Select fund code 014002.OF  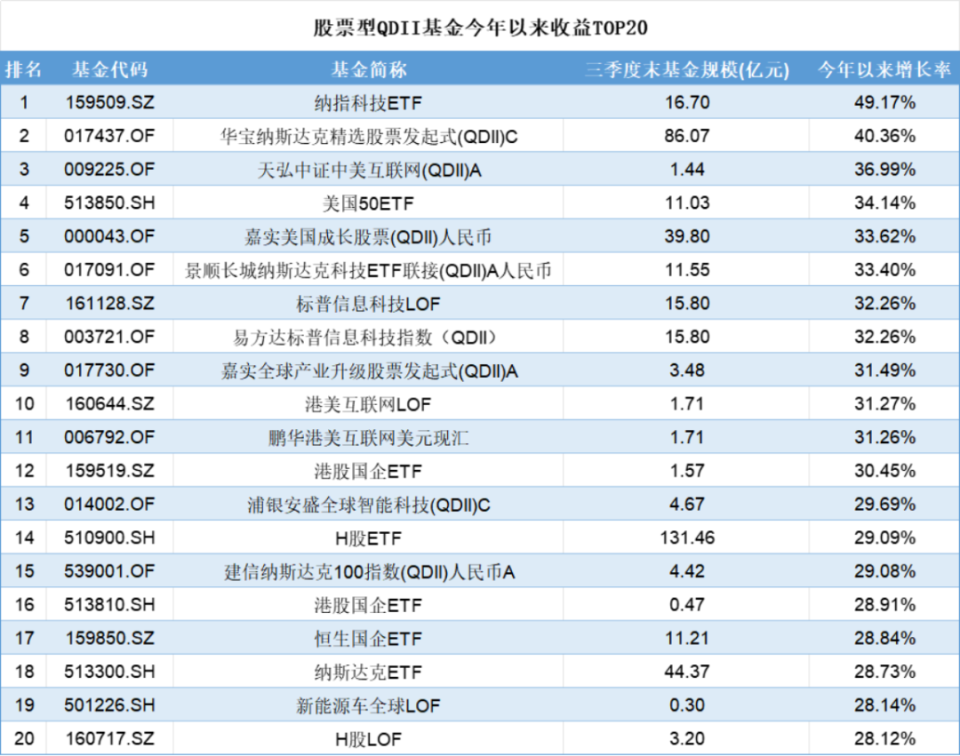tap(110, 504)
